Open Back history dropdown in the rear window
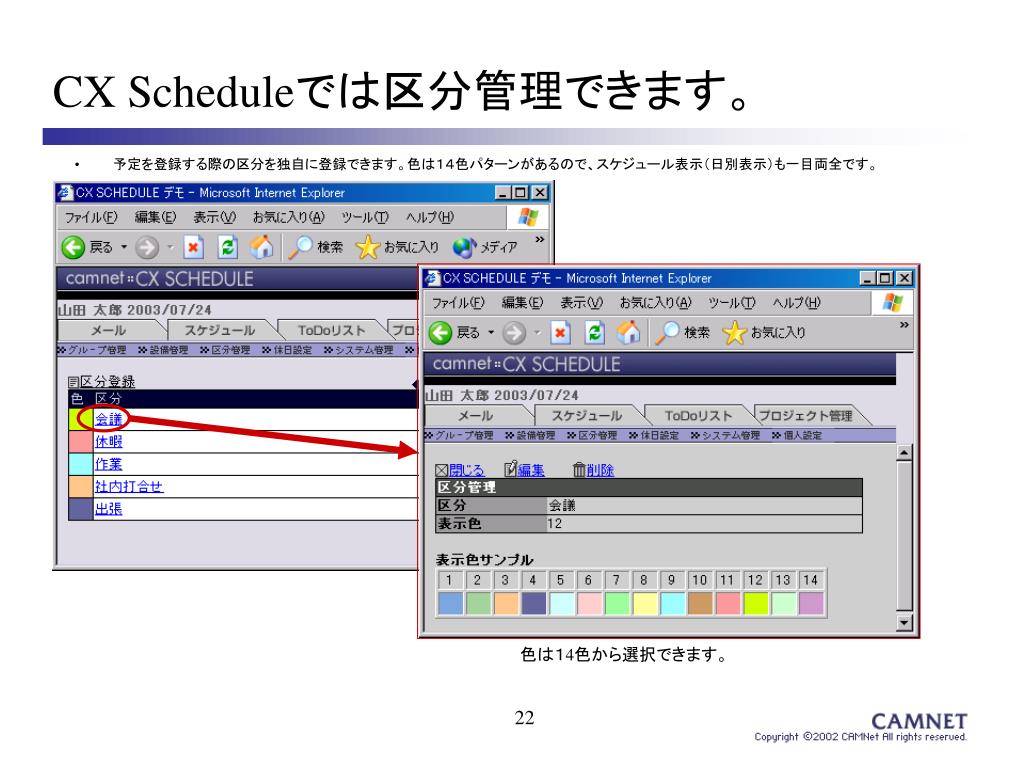Image resolution: width=1024 pixels, height=768 pixels. (x=124, y=247)
